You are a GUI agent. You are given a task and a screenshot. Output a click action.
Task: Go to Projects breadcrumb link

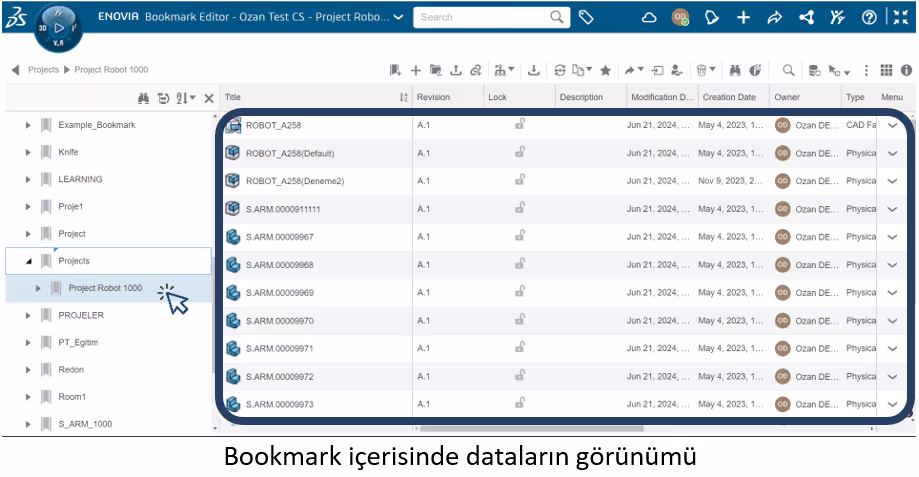[43, 70]
